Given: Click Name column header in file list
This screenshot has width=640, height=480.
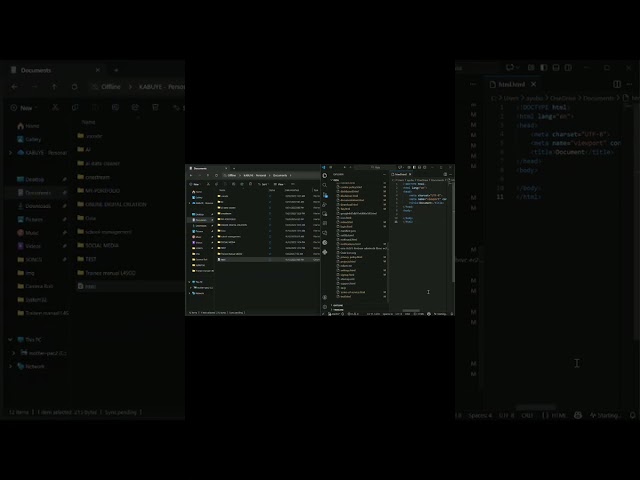Looking at the screenshot, I should [222, 190].
